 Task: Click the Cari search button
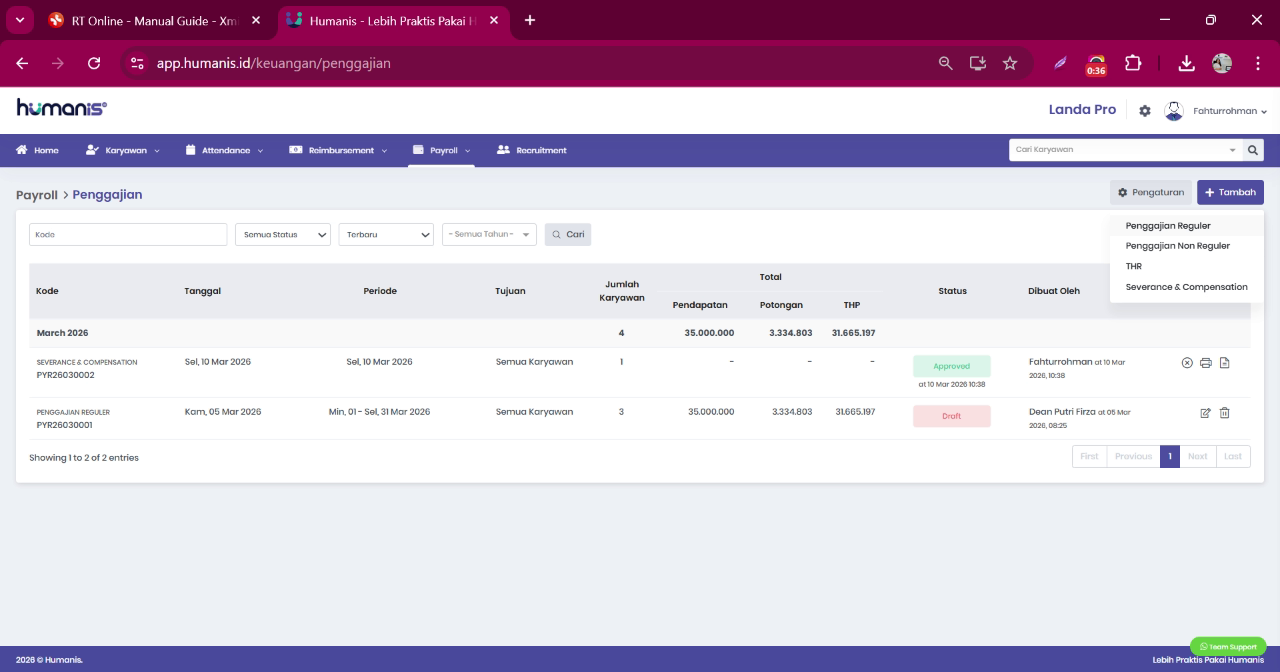click(x=568, y=234)
